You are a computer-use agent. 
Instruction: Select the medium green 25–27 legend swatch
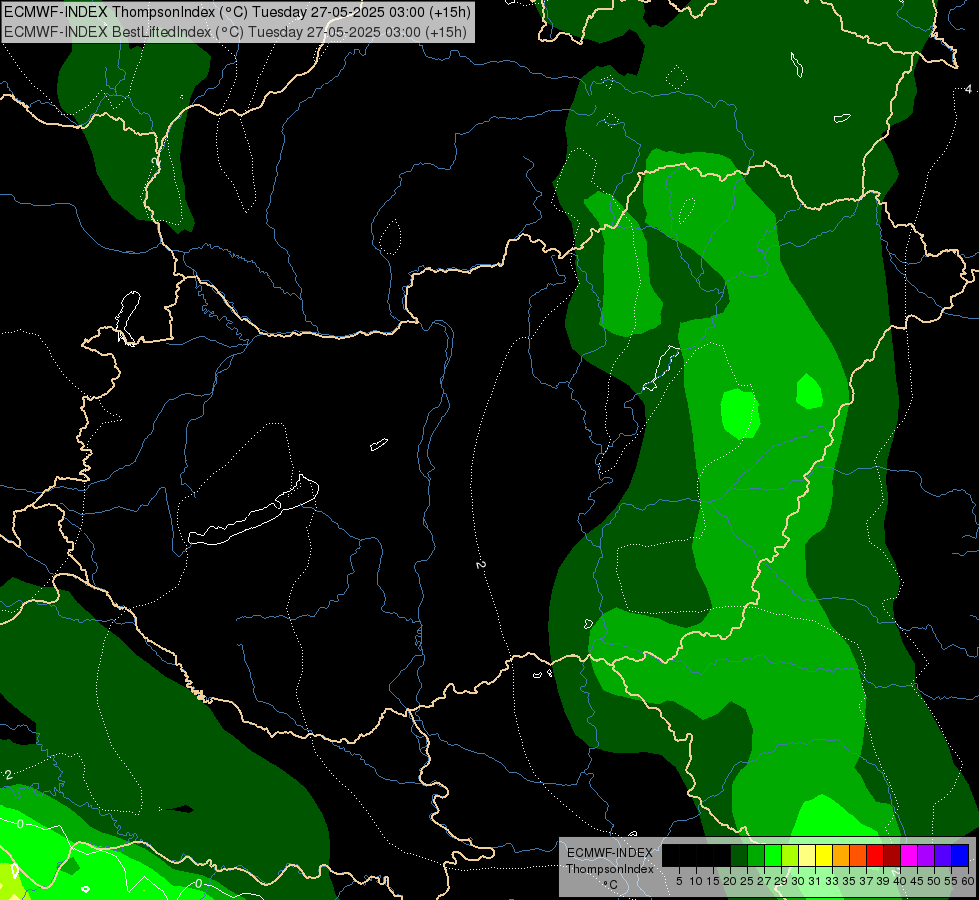pyautogui.click(x=756, y=855)
